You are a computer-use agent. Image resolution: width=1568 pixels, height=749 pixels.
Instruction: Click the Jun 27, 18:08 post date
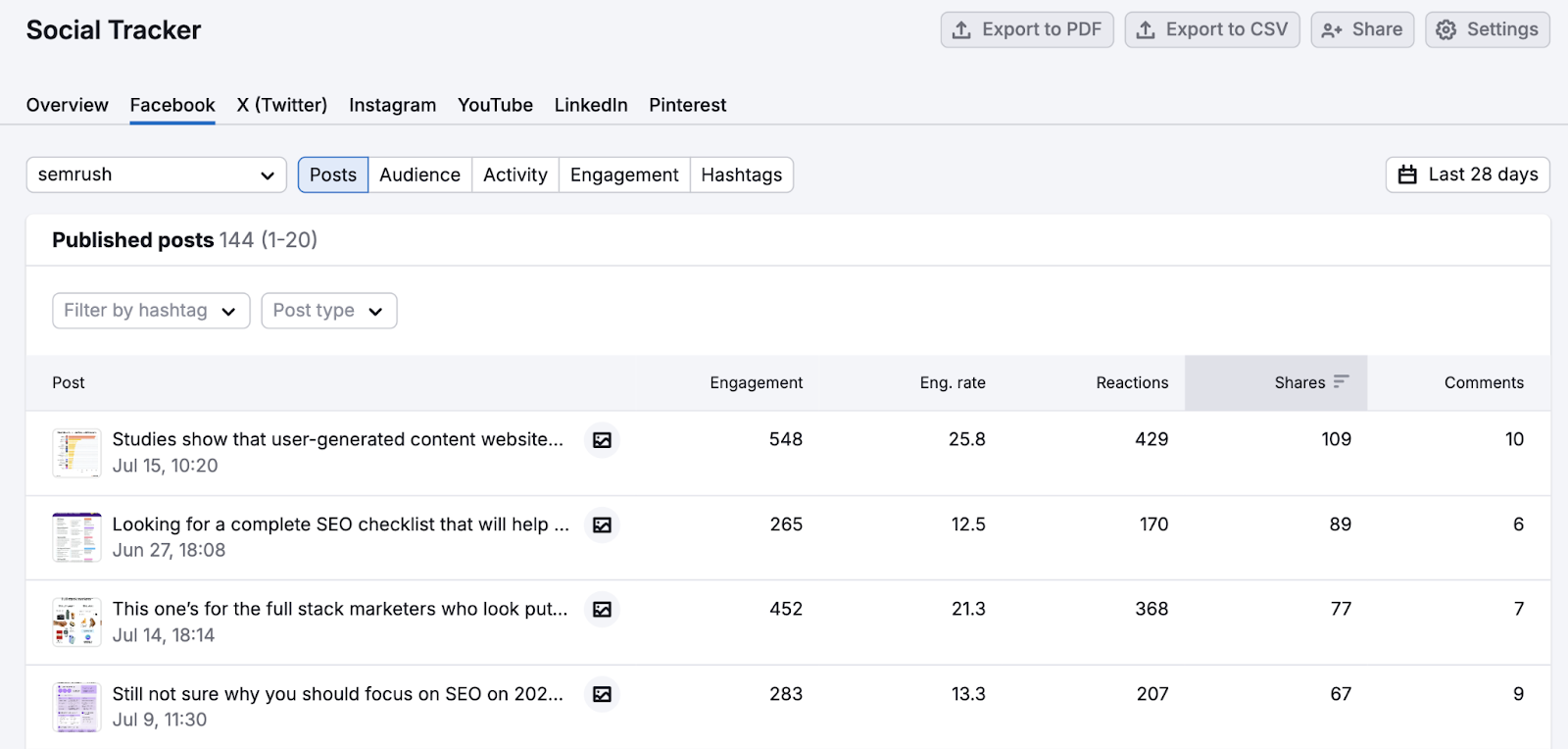coord(169,550)
